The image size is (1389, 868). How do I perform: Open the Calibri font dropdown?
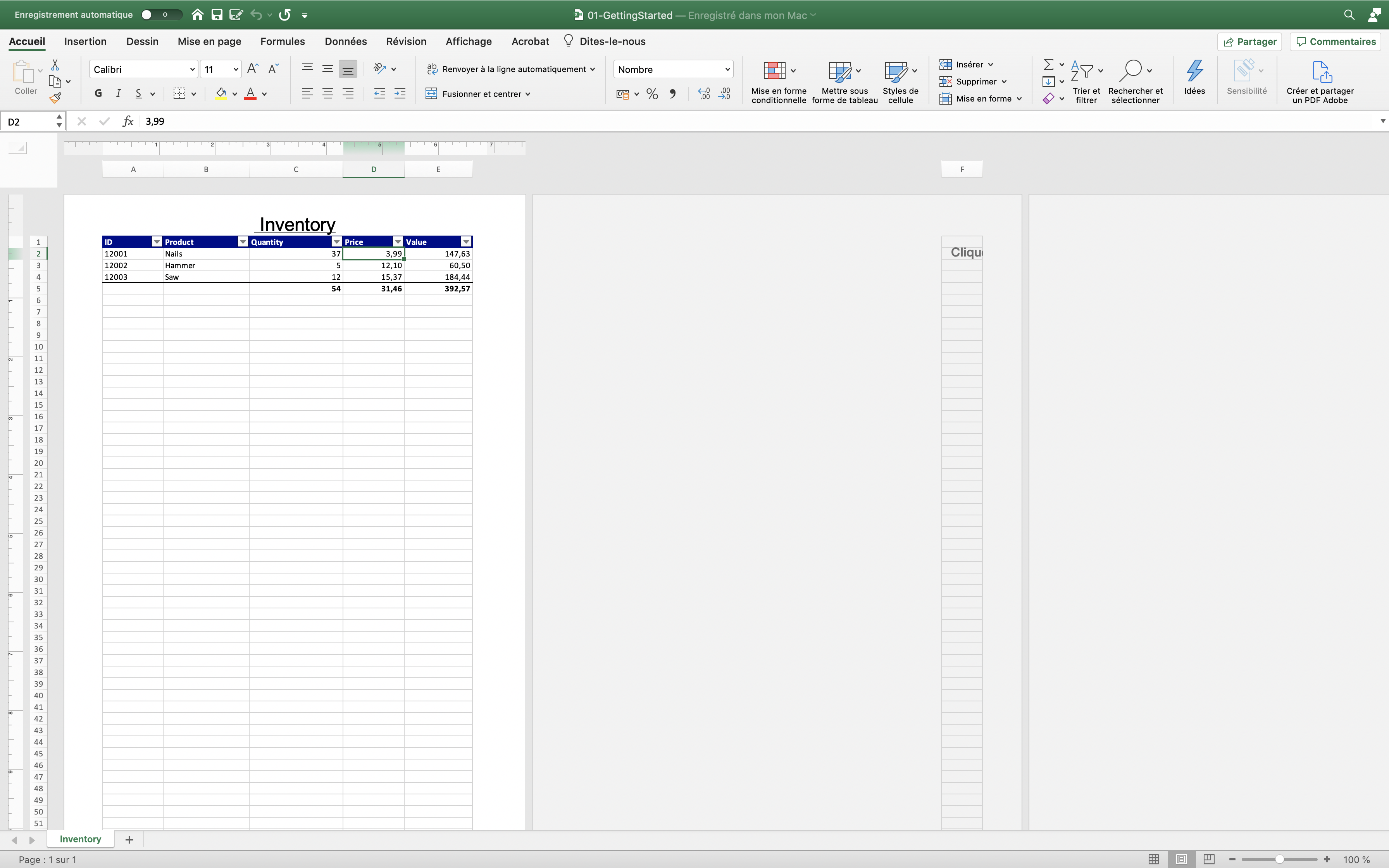coord(192,69)
